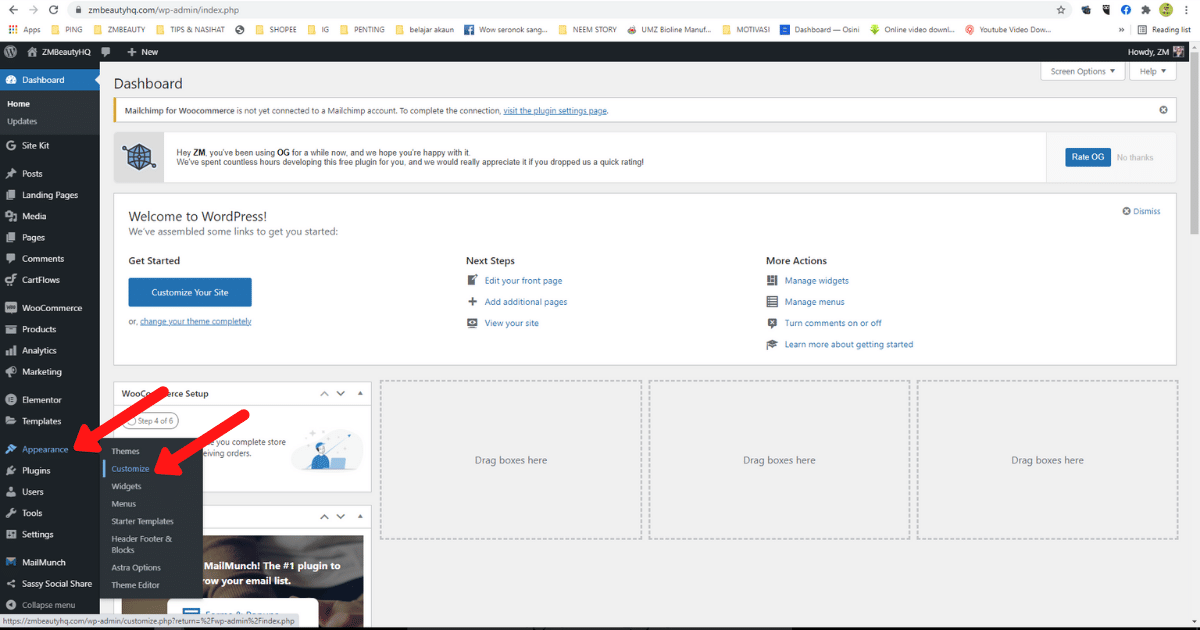Click Manage widgets link
The height and width of the screenshot is (630, 1200).
click(817, 281)
